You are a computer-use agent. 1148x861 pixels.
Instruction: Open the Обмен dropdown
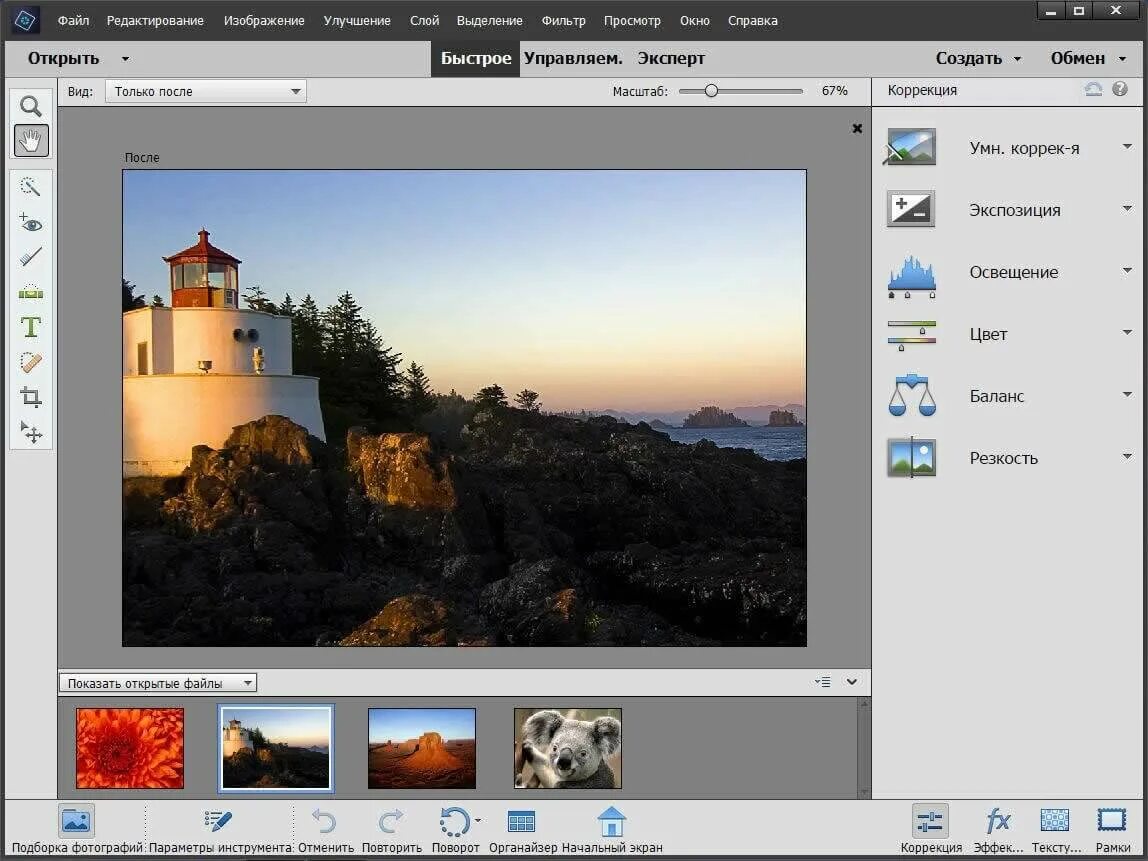point(1089,59)
